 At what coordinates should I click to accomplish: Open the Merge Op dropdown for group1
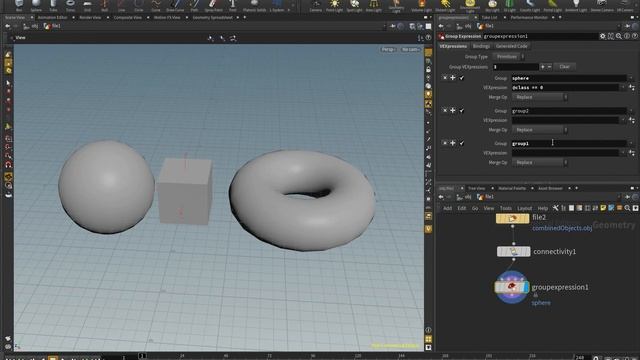pos(540,162)
